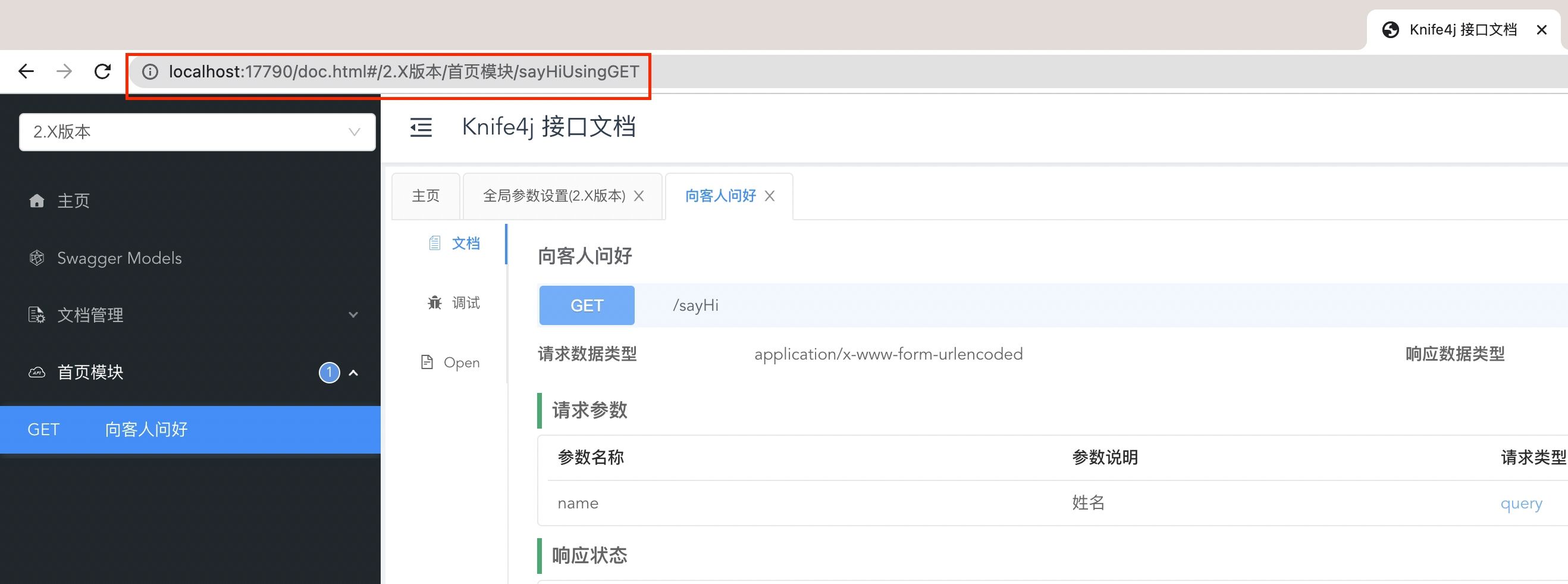Click the home icon in sidebar
This screenshot has width=1568, height=584.
pyautogui.click(x=36, y=201)
